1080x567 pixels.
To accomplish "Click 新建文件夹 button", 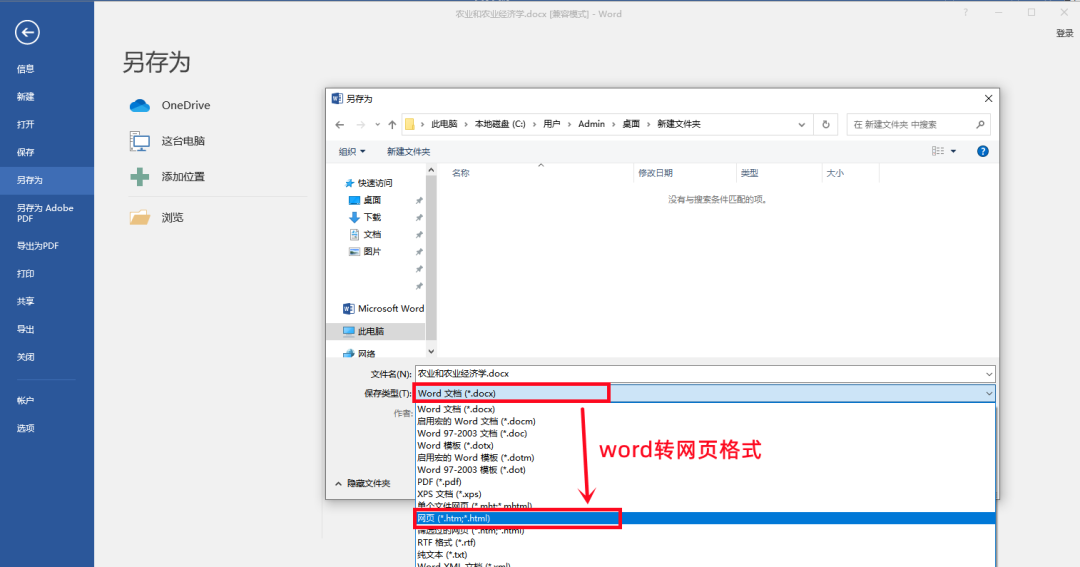I will (408, 152).
